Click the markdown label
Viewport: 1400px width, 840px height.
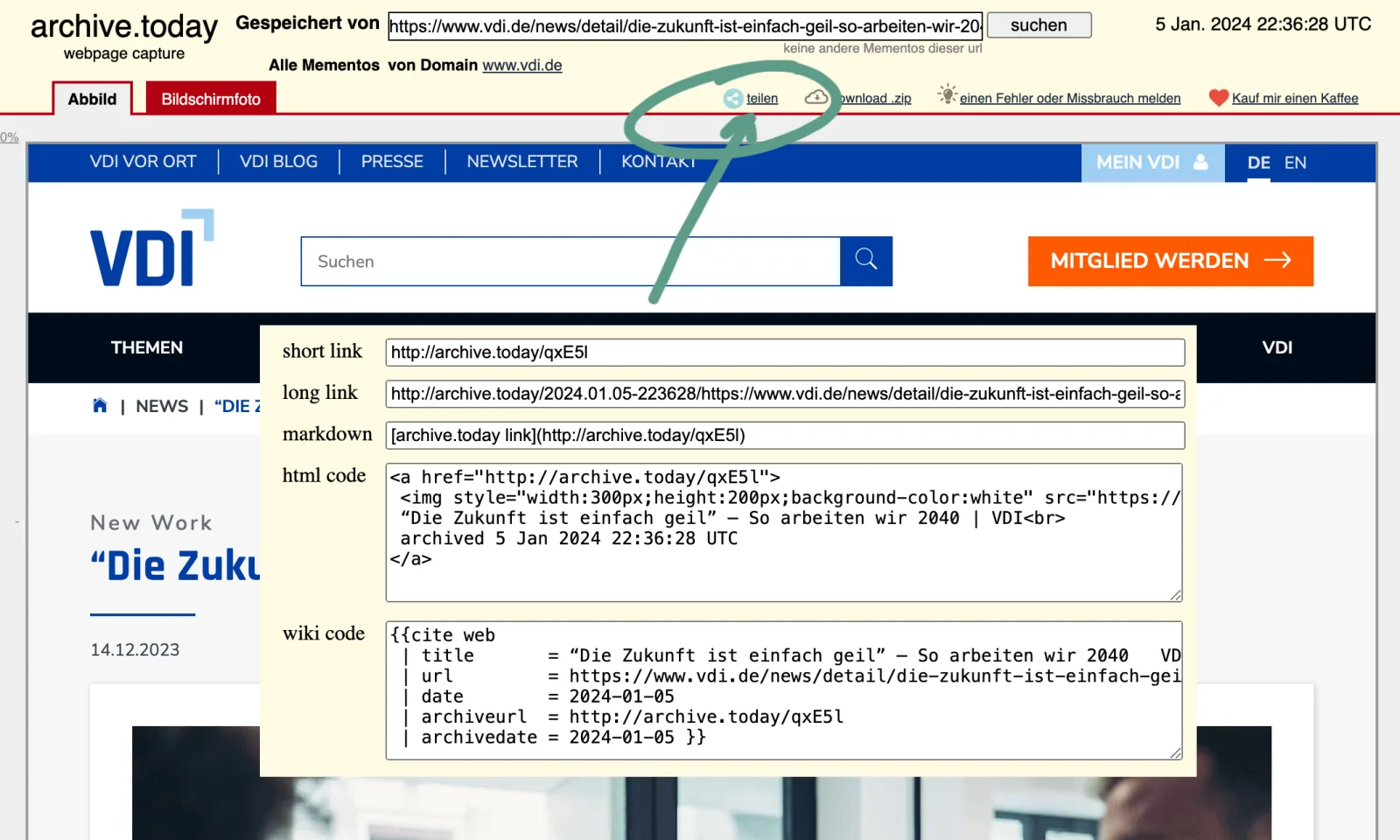[327, 434]
